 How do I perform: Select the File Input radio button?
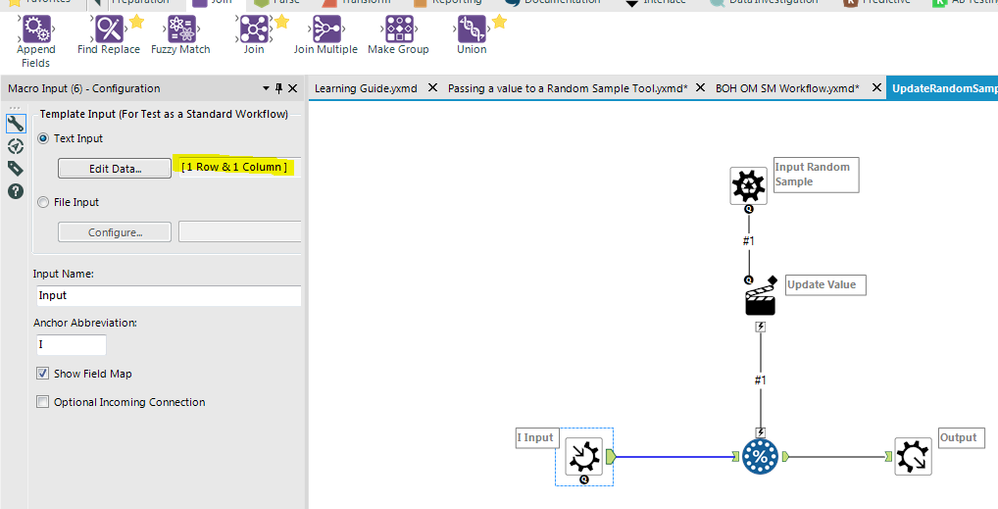point(43,202)
